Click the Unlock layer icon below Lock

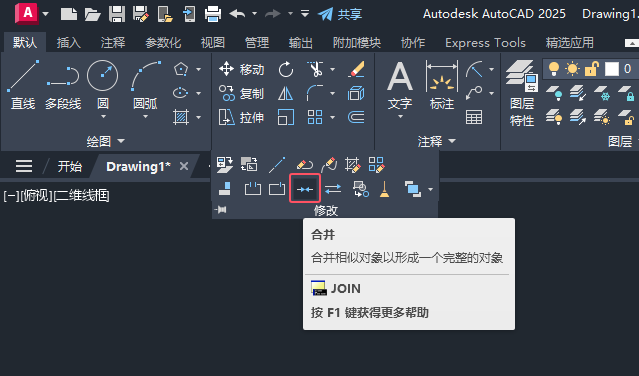click(626, 117)
